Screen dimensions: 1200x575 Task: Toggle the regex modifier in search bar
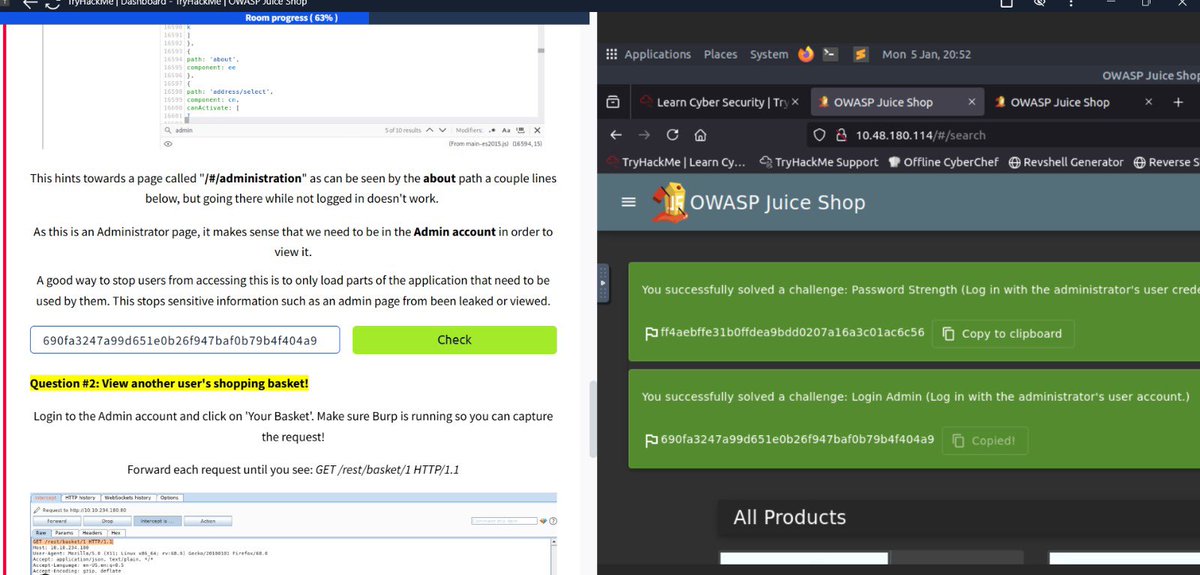[491, 130]
